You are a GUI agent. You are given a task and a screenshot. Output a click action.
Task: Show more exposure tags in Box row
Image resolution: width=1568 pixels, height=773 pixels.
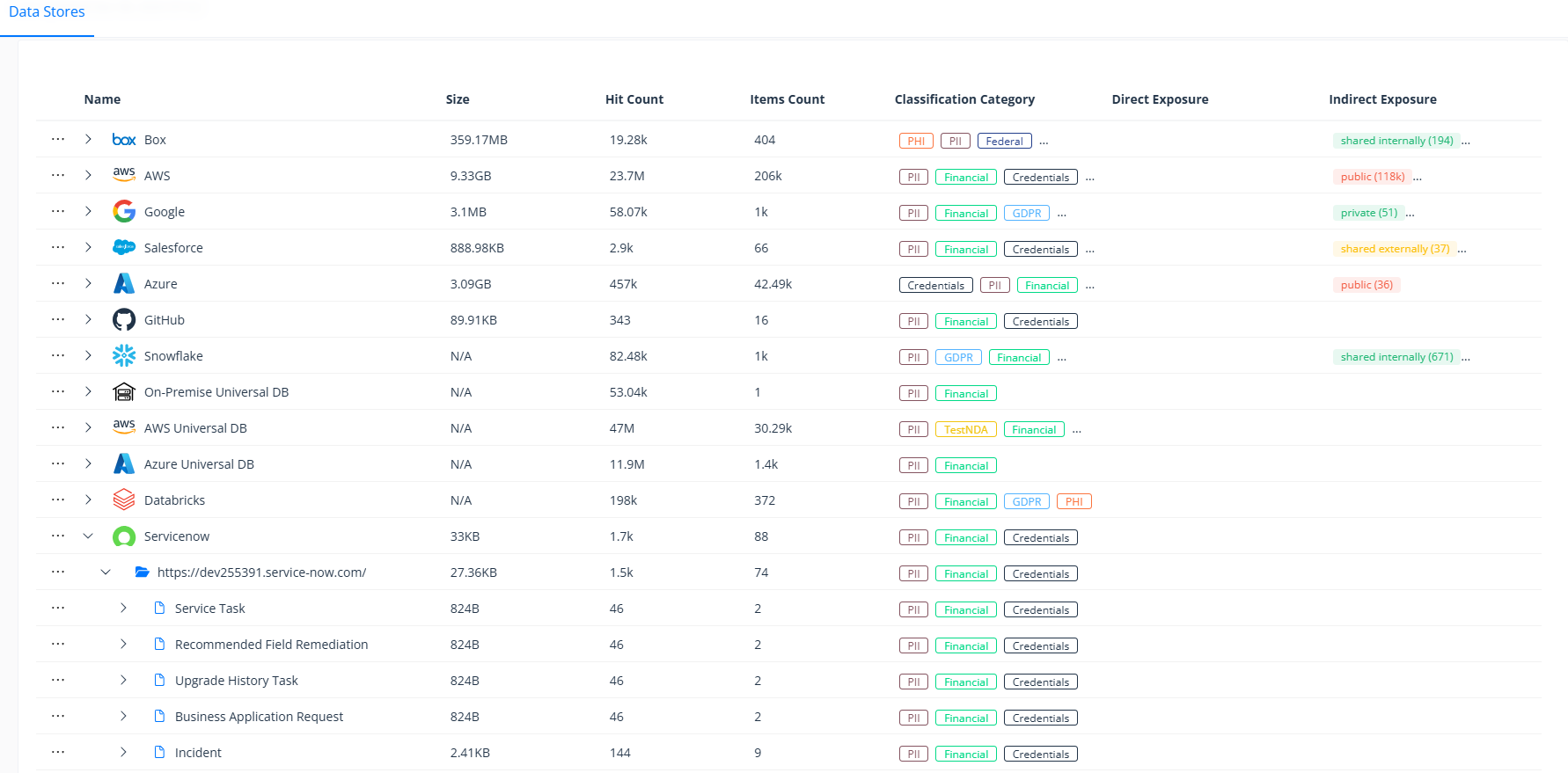(1466, 141)
